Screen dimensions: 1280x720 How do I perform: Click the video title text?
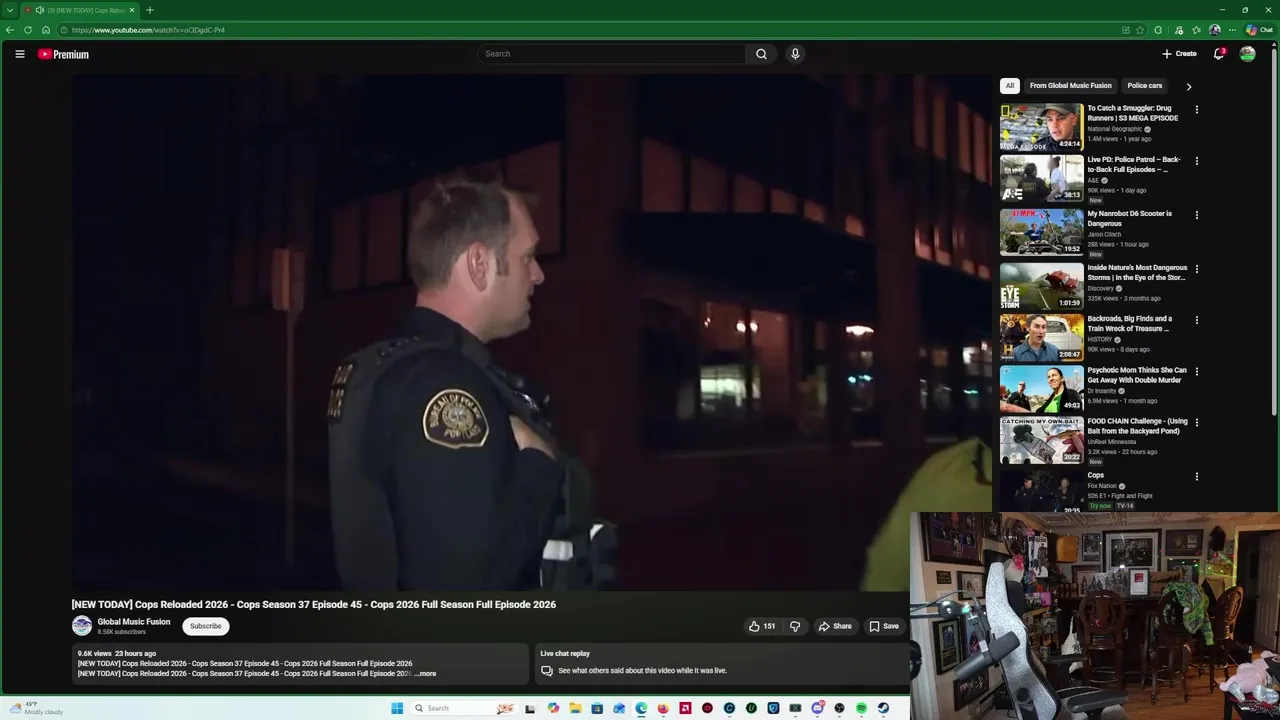[313, 605]
